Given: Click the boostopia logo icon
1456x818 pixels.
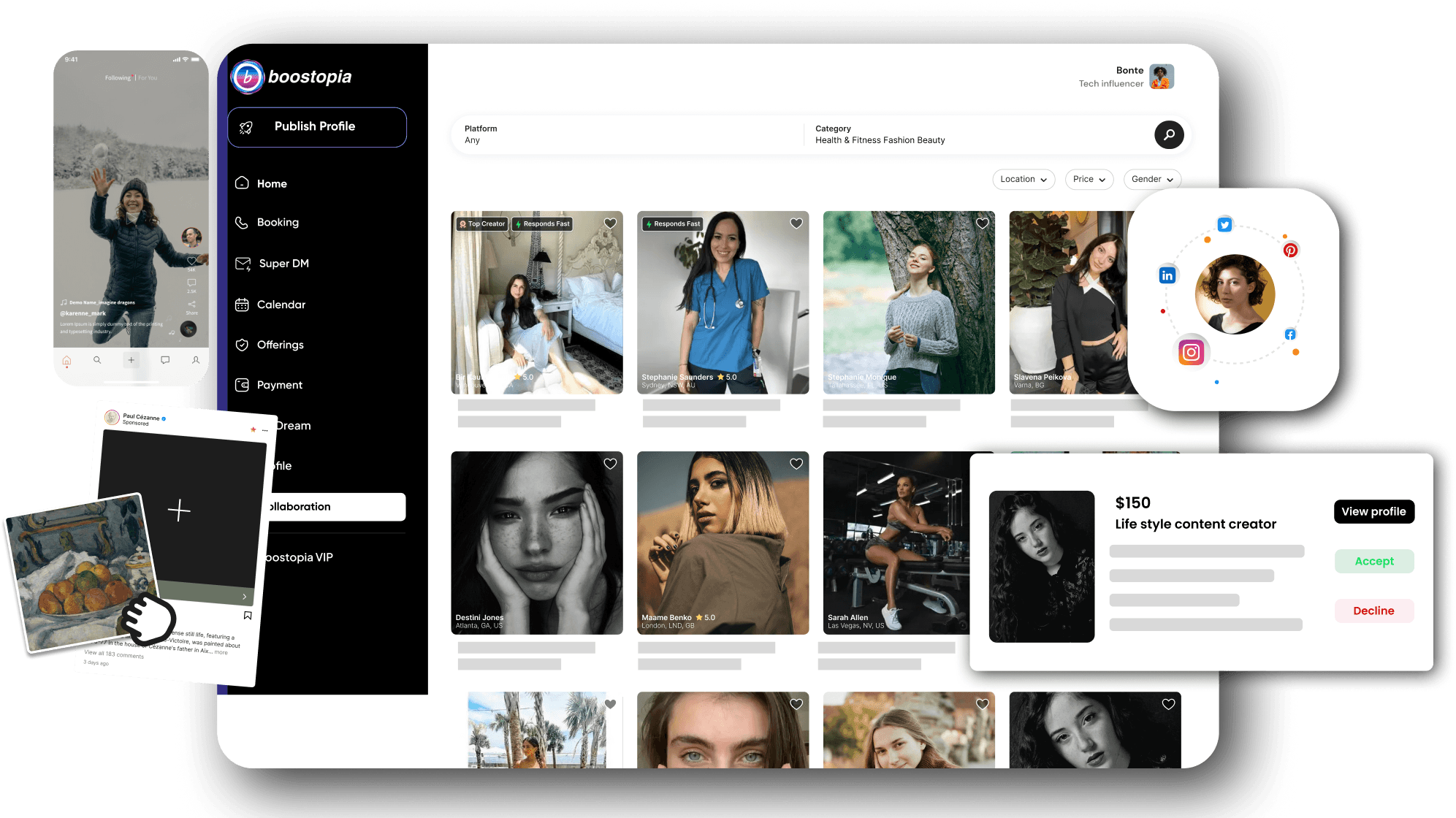Looking at the screenshot, I should click(x=247, y=77).
